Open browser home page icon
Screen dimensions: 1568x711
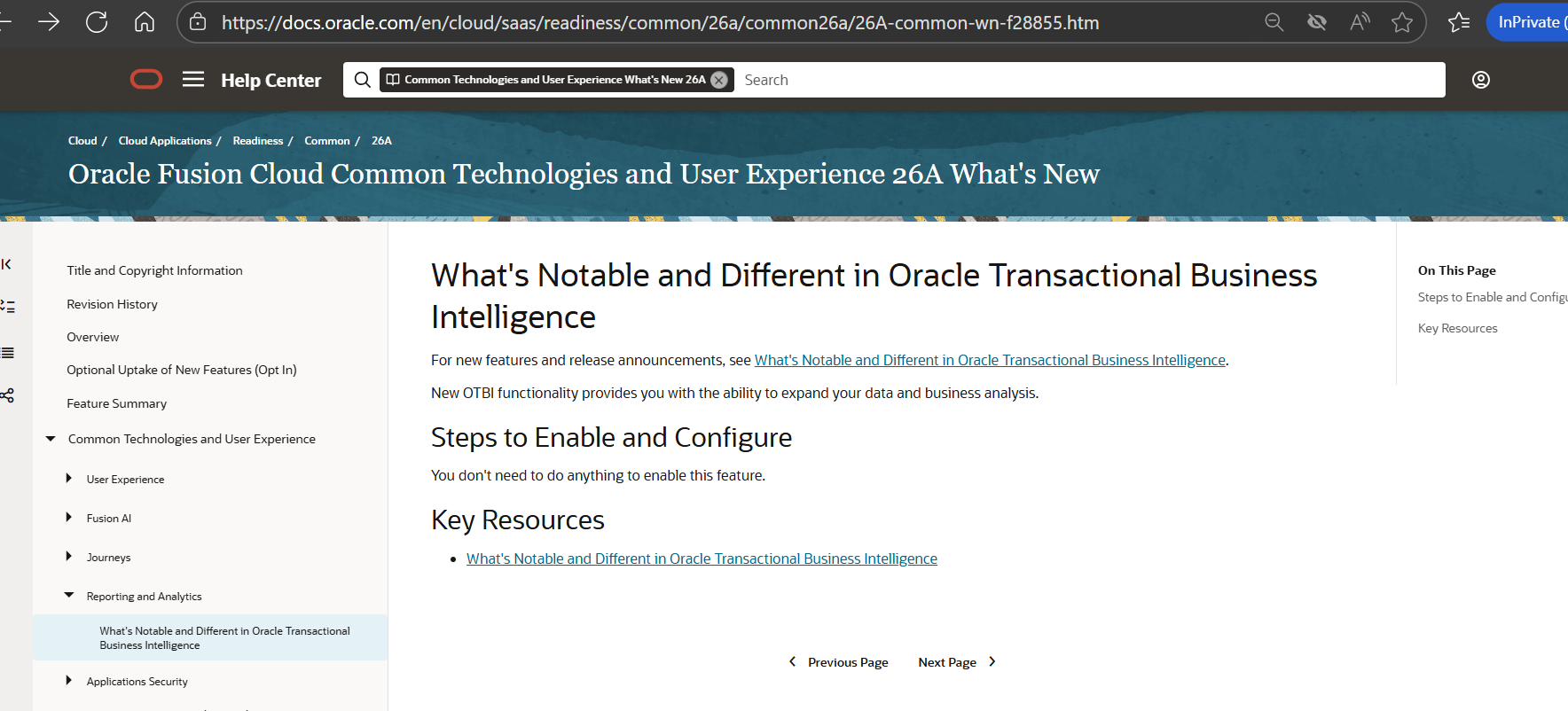point(145,22)
